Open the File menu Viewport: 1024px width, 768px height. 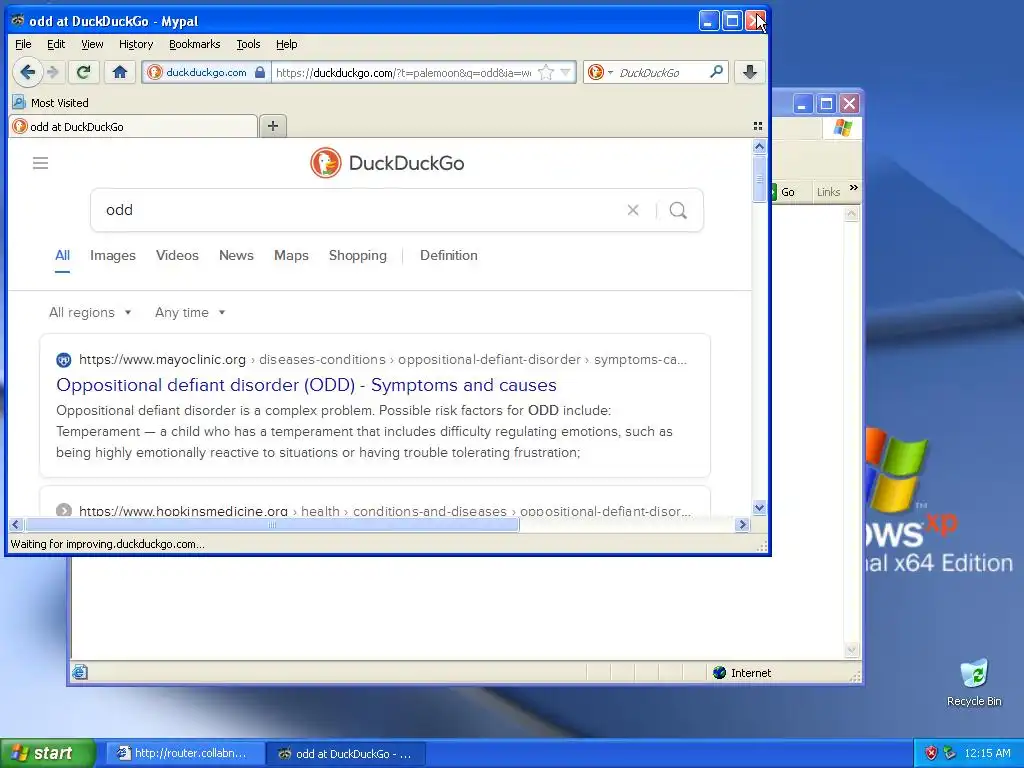[x=23, y=44]
